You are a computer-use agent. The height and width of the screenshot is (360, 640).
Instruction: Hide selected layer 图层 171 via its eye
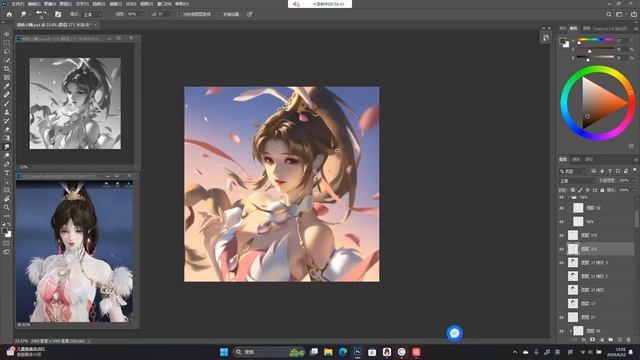(562, 249)
